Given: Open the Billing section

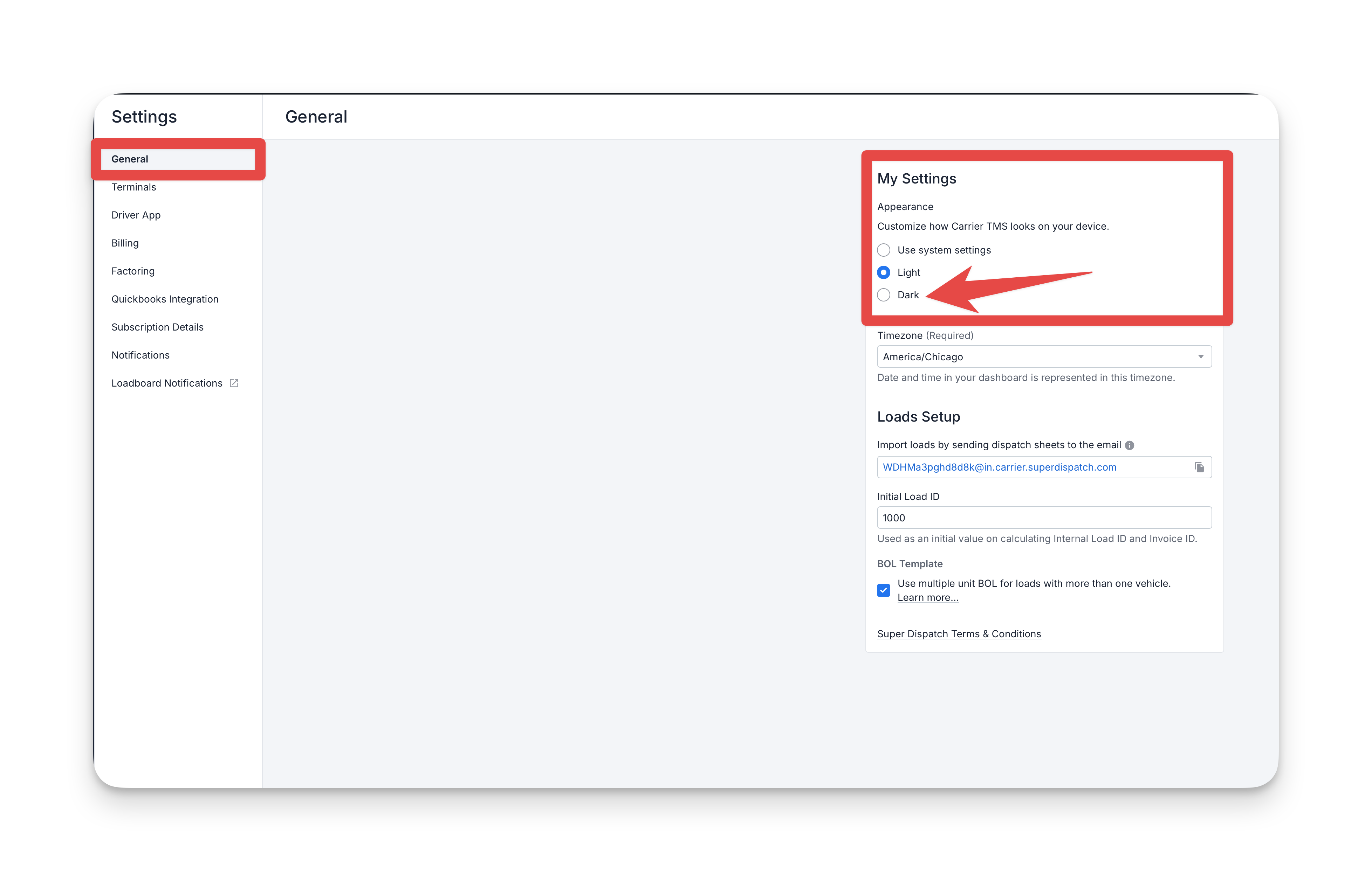Looking at the screenshot, I should pos(125,243).
